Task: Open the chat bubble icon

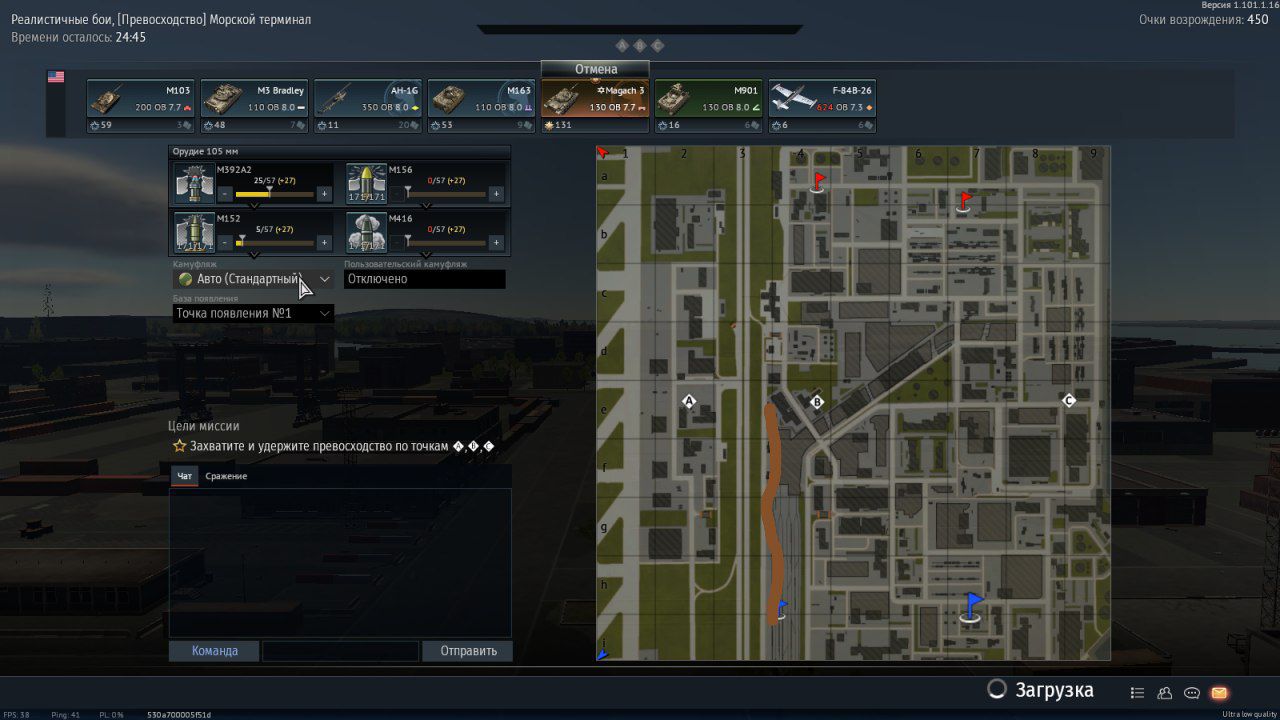Action: click(1192, 693)
